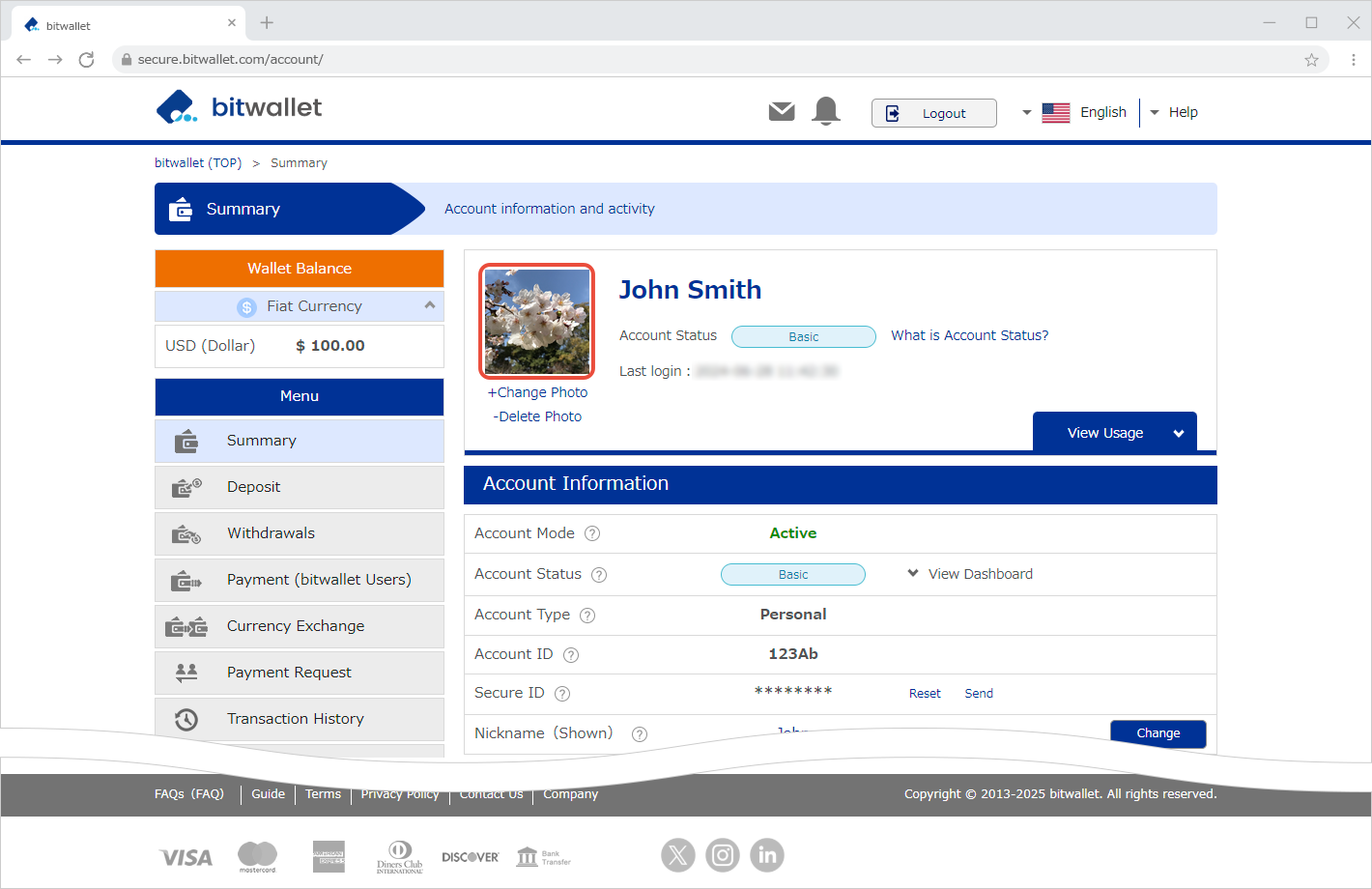Click the Reset link for Secure ID
The width and height of the screenshot is (1372, 889).
point(925,694)
